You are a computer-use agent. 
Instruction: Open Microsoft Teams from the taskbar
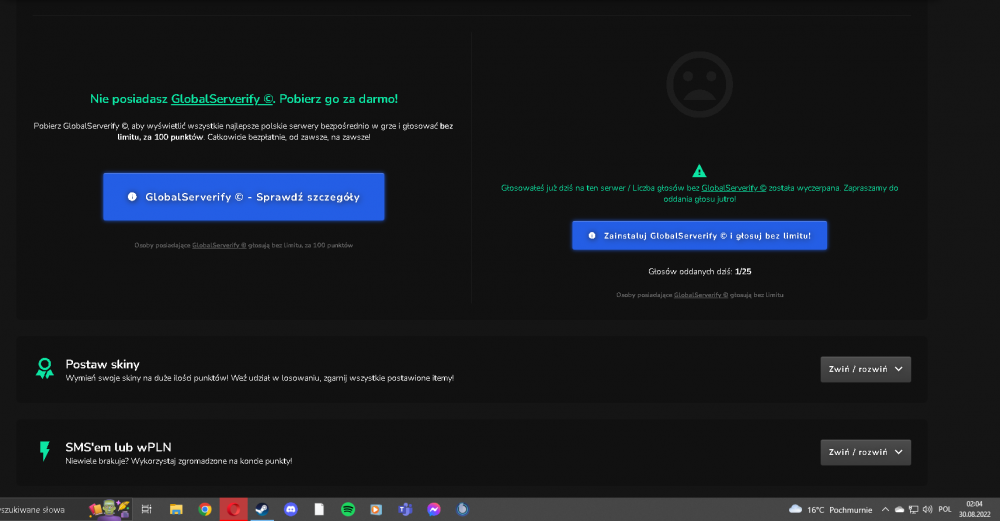(x=405, y=509)
